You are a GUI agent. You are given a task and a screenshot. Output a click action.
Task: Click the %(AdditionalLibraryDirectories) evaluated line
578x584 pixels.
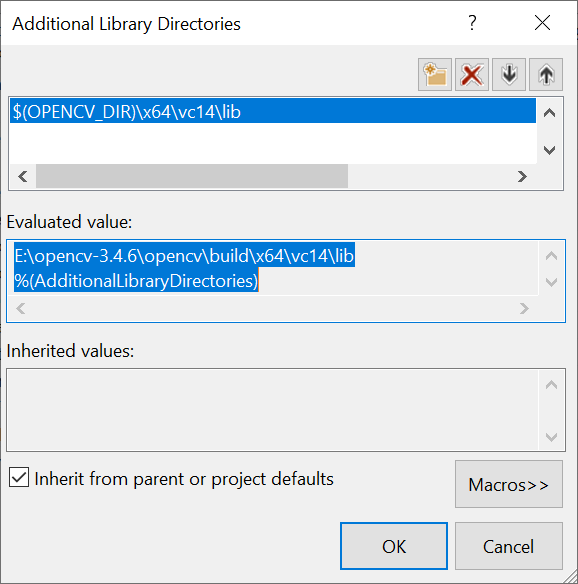click(136, 280)
